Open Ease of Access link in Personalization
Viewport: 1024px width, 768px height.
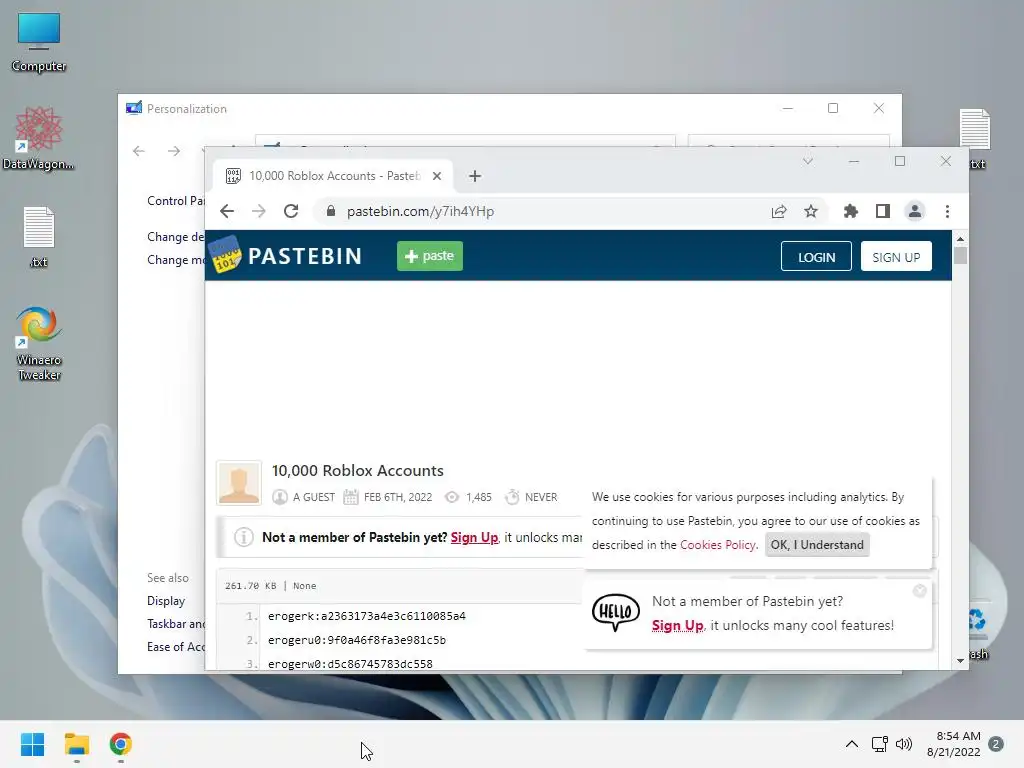point(176,647)
